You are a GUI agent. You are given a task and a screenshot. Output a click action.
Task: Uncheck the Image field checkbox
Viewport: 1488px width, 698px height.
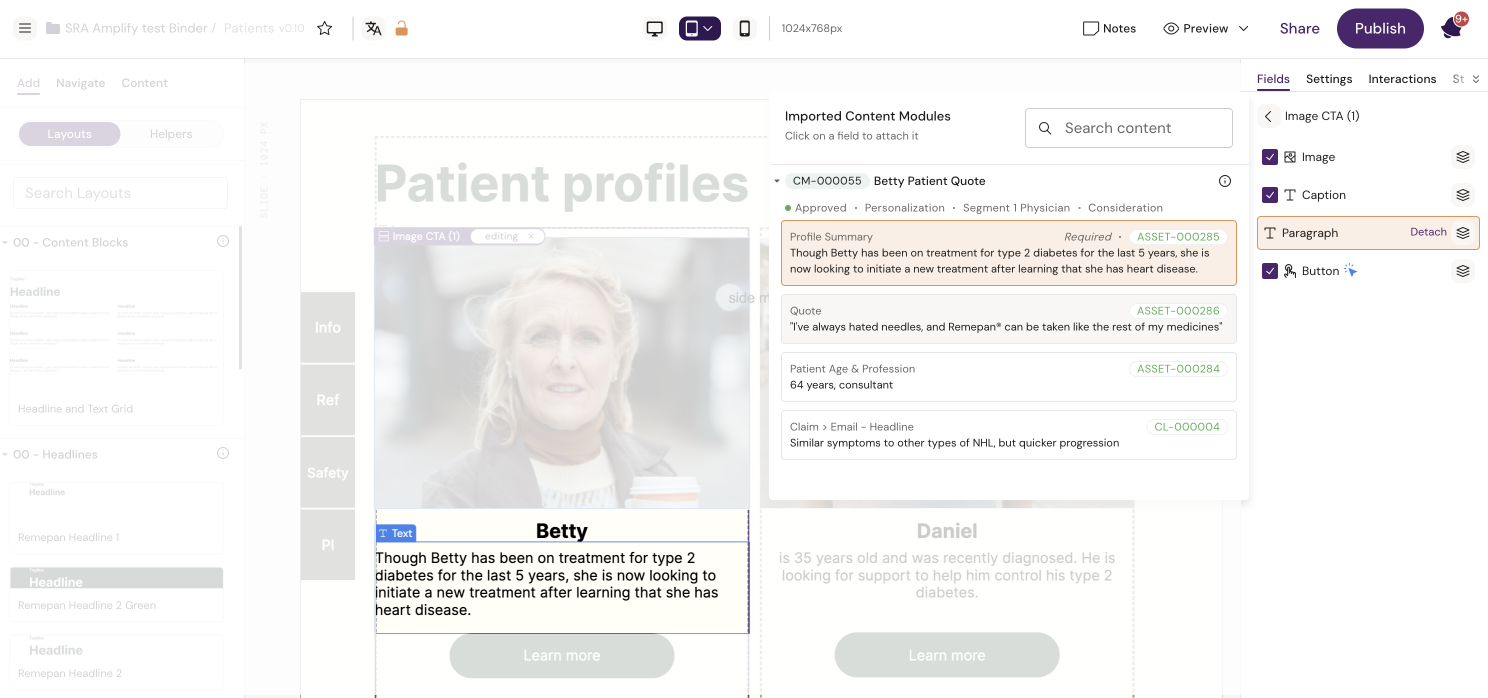[1270, 157]
